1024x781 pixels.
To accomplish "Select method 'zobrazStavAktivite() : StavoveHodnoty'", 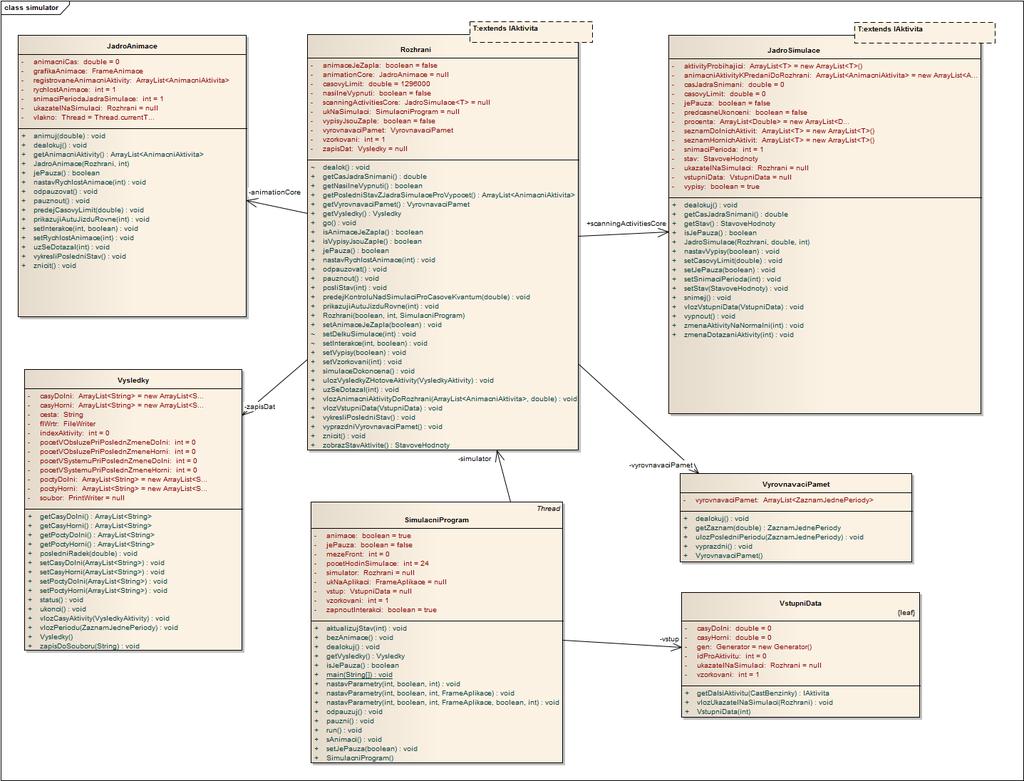I will pyautogui.click(x=386, y=445).
